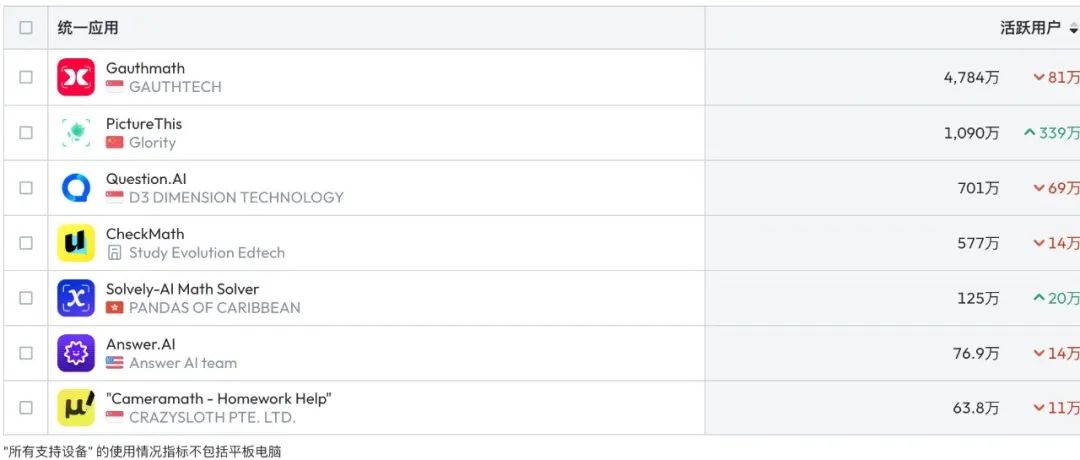
Task: Open the Cameramath yellow app icon
Action: 76,408
